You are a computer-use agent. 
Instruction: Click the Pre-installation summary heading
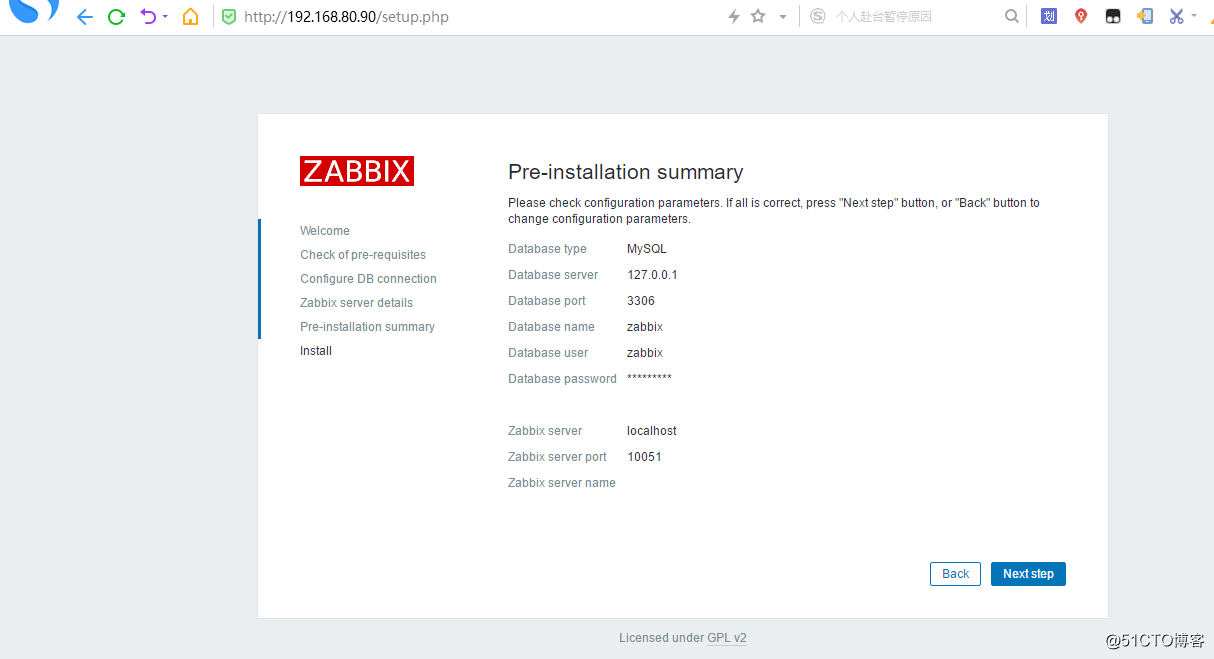(626, 172)
